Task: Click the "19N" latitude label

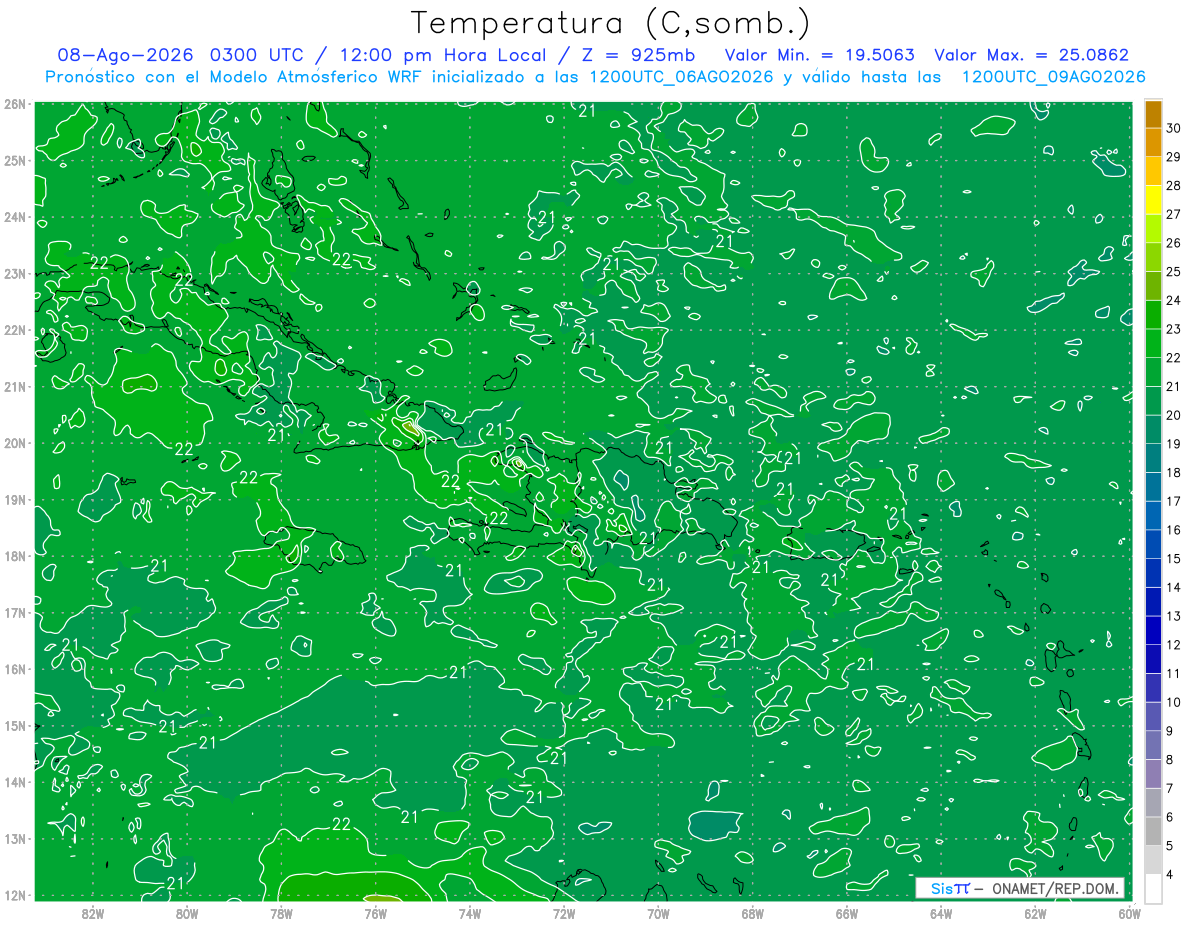Action: [x=14, y=499]
